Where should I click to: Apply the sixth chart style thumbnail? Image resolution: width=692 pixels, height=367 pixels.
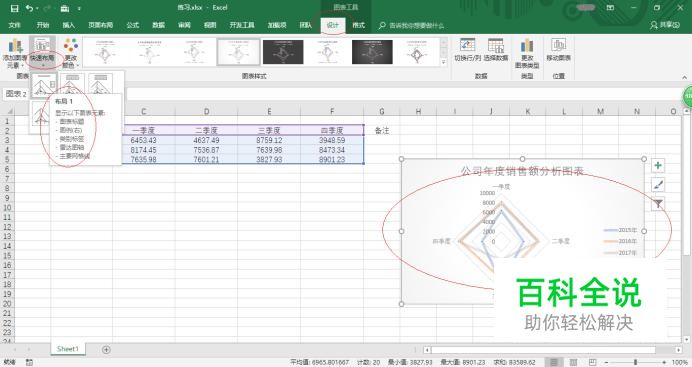pyautogui.click(x=327, y=52)
